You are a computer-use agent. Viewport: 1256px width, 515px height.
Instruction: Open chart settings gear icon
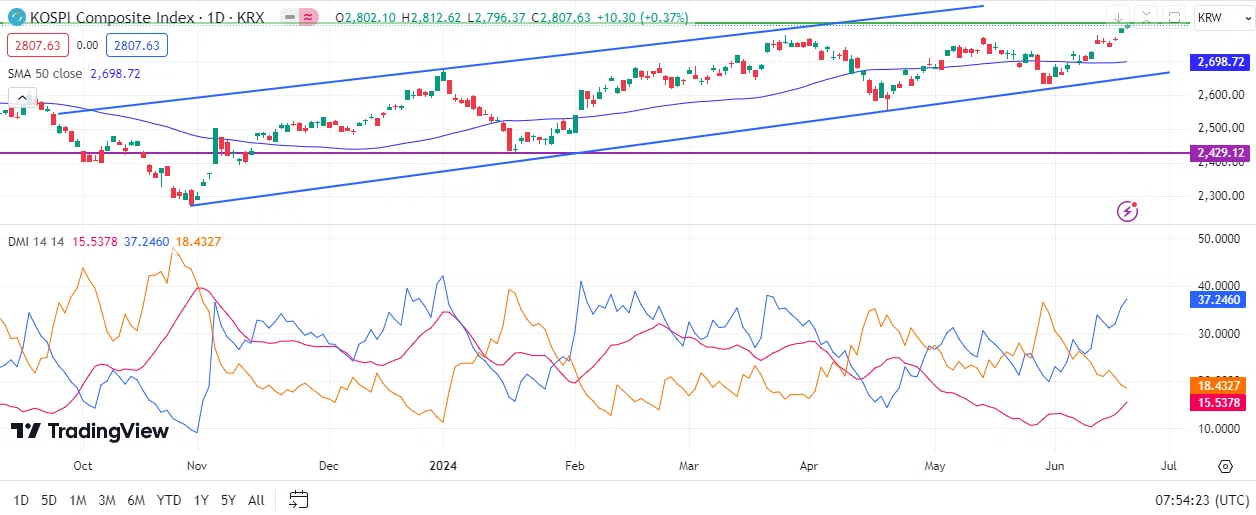pyautogui.click(x=1225, y=467)
